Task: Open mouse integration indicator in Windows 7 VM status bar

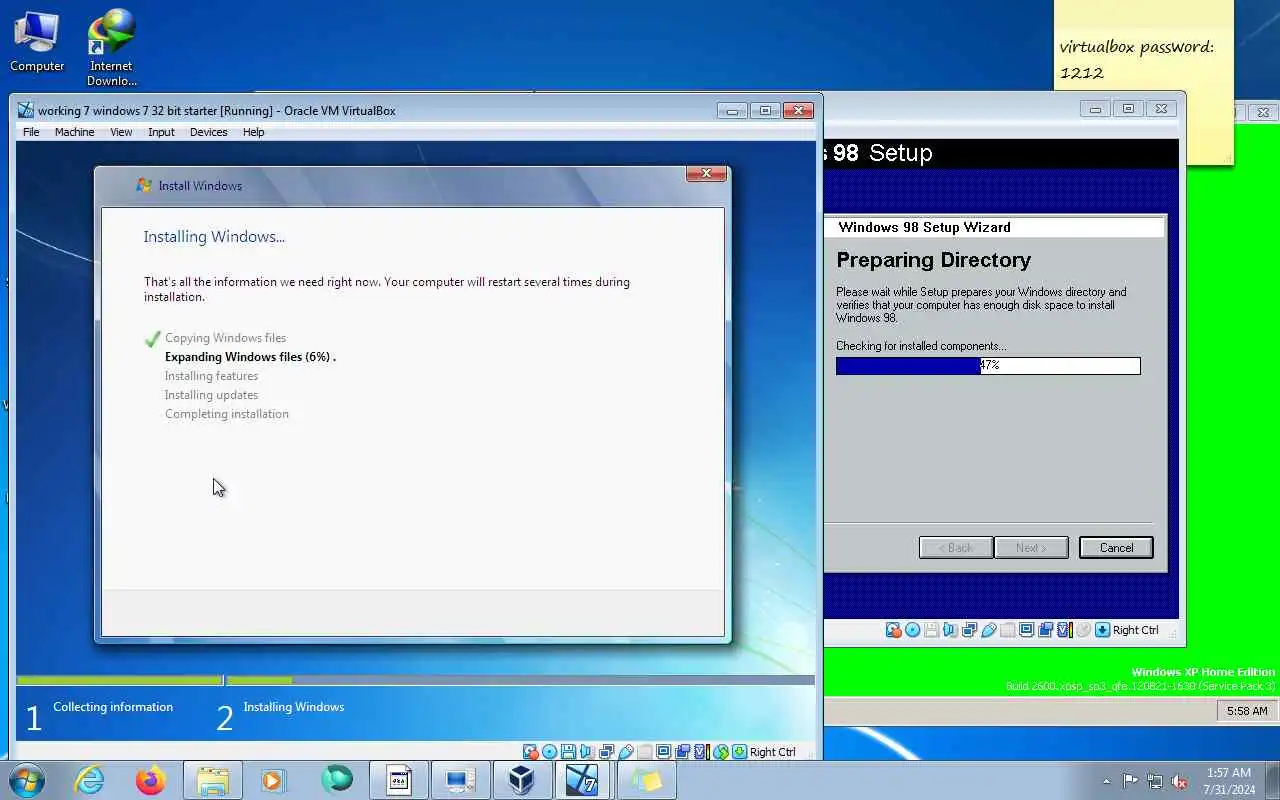Action: point(720,752)
